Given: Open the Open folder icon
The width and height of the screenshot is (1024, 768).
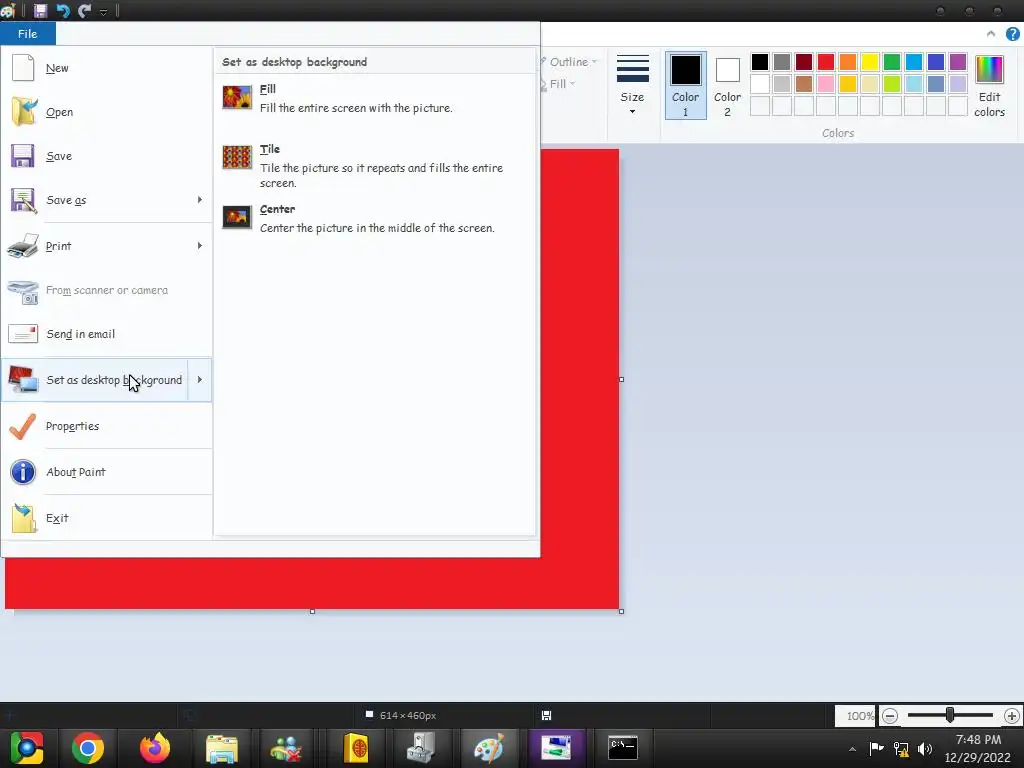Looking at the screenshot, I should pyautogui.click(x=24, y=112).
